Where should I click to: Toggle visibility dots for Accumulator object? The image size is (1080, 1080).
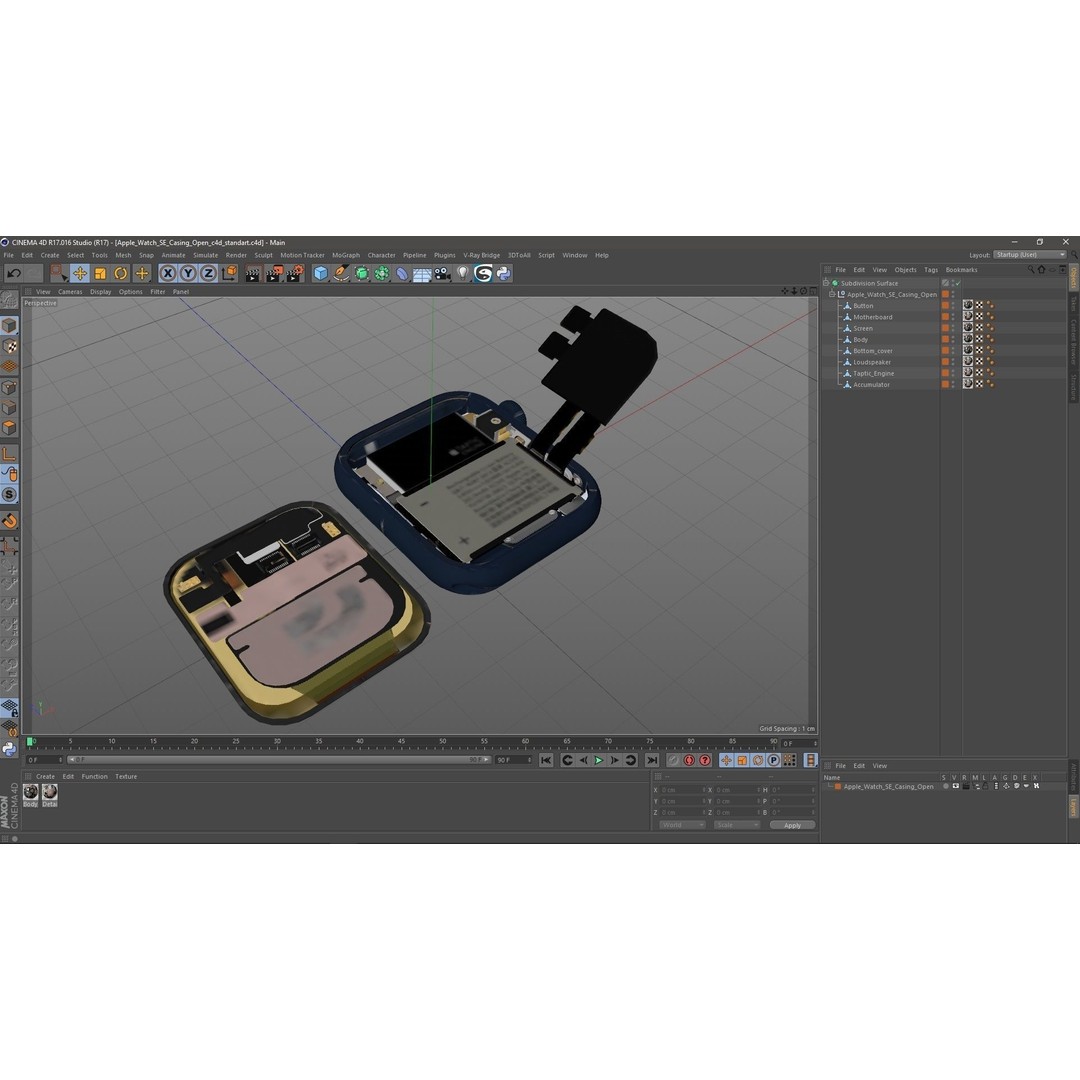954,384
